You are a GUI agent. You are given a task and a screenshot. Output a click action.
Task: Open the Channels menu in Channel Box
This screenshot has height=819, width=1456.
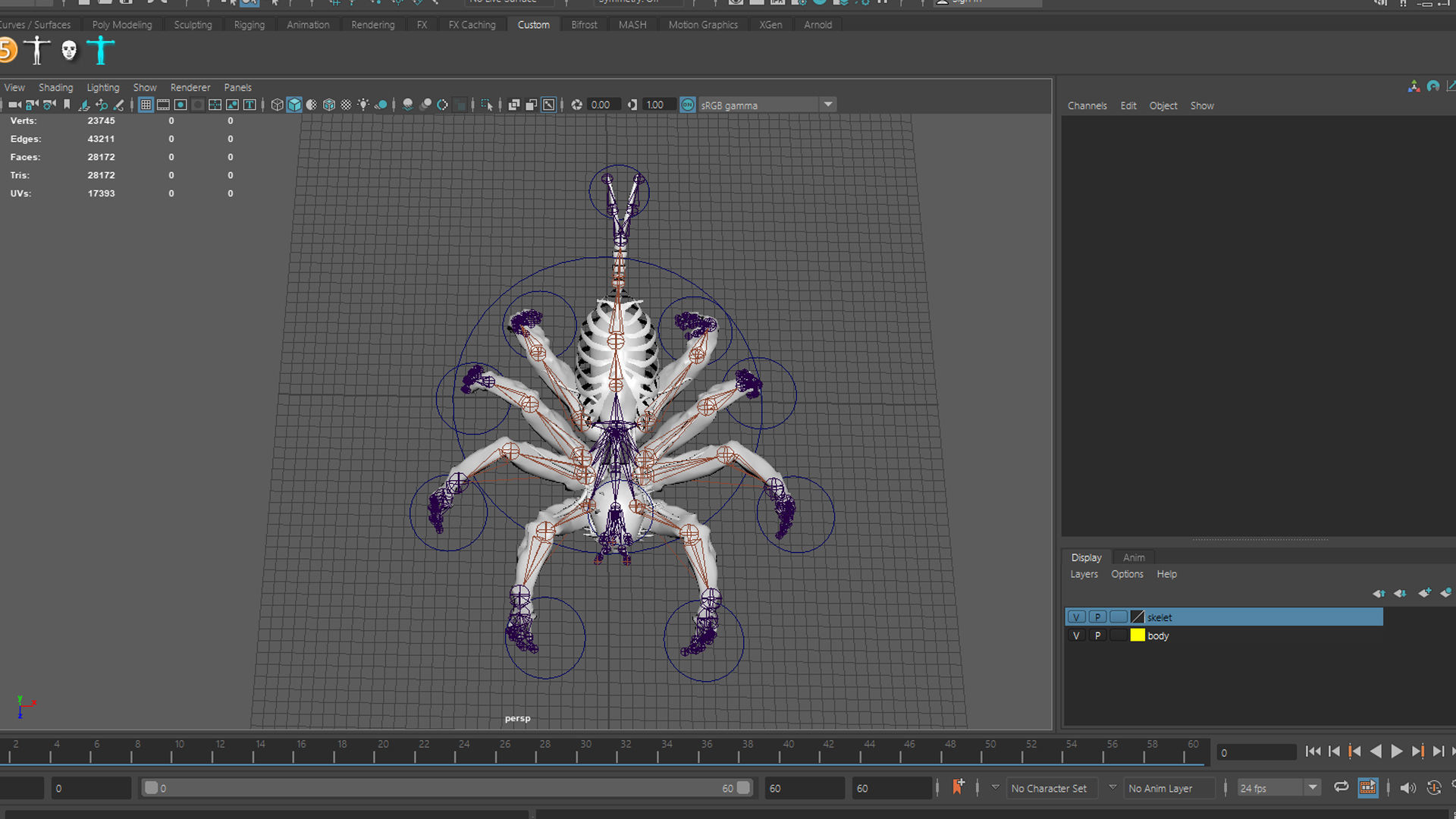(1087, 105)
